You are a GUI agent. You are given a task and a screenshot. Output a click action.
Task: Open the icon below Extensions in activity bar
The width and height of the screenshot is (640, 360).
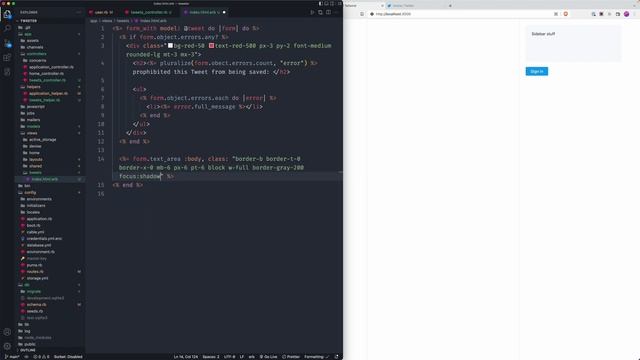[7, 72]
